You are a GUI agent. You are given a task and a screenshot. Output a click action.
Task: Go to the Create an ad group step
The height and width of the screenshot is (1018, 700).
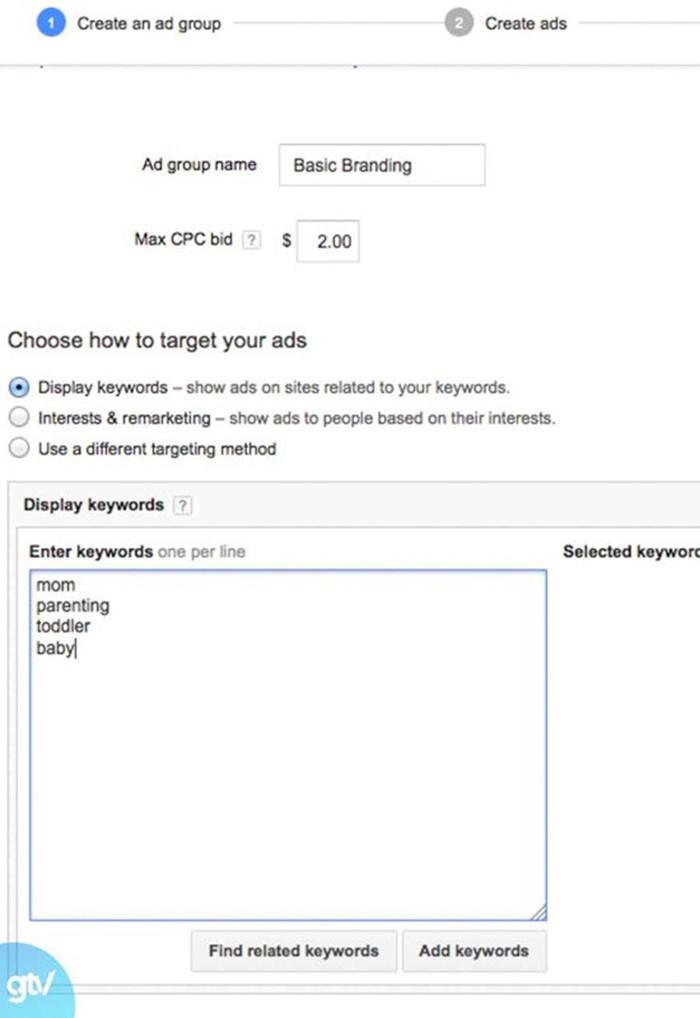[x=149, y=24]
